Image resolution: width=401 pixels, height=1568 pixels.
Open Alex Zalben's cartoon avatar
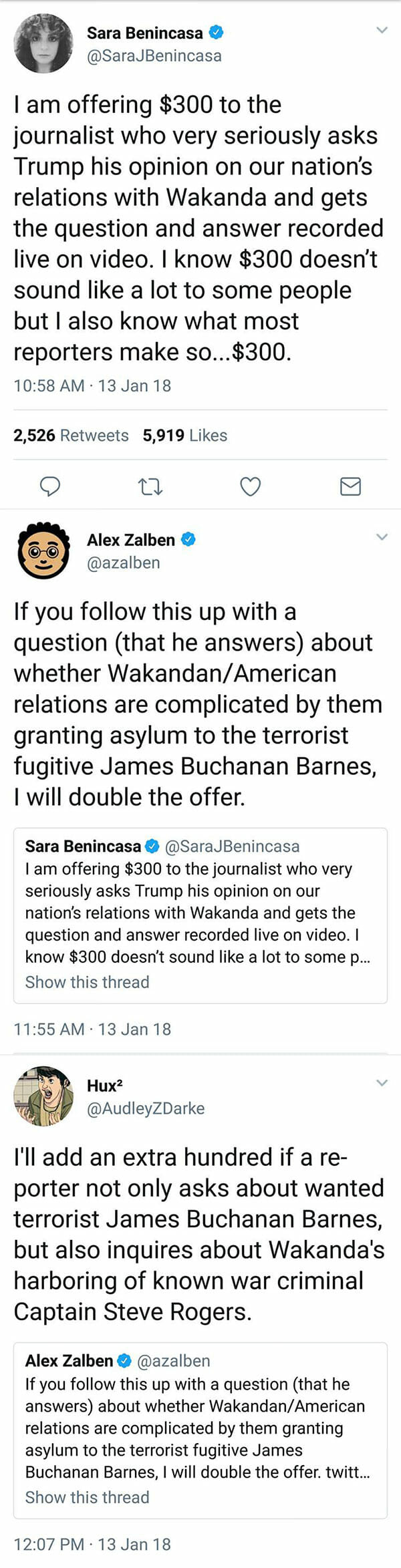[x=43, y=551]
